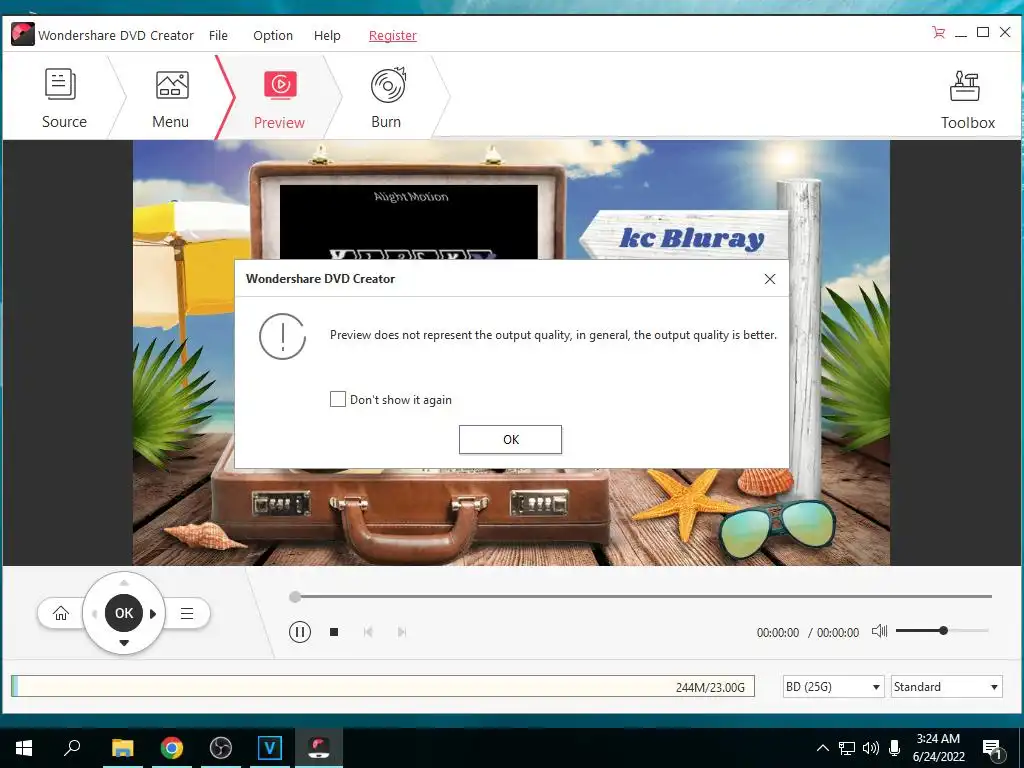Stop the preview playback
The width and height of the screenshot is (1024, 768).
[x=334, y=632]
